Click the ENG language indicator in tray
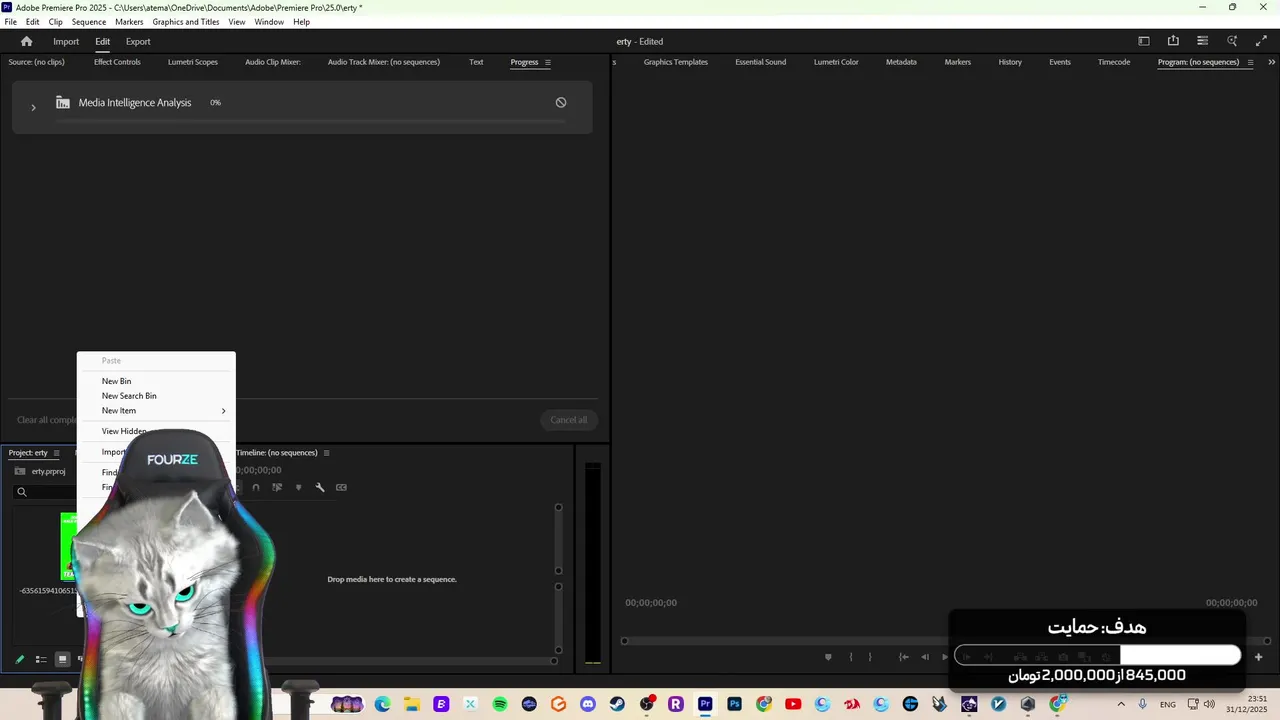Screen dimensions: 1280x720 tap(1168, 704)
